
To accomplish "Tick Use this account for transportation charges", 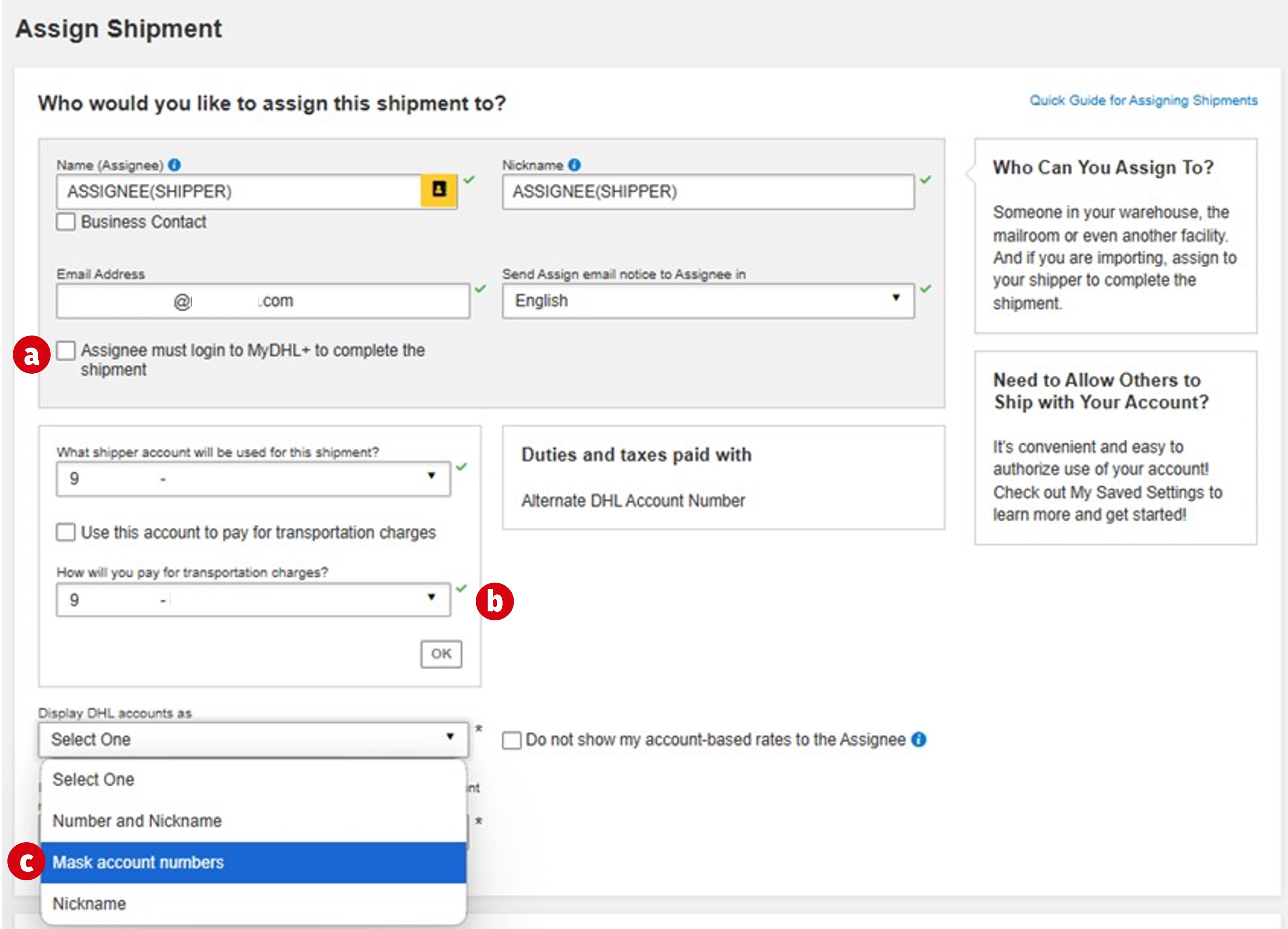I will coord(66,532).
